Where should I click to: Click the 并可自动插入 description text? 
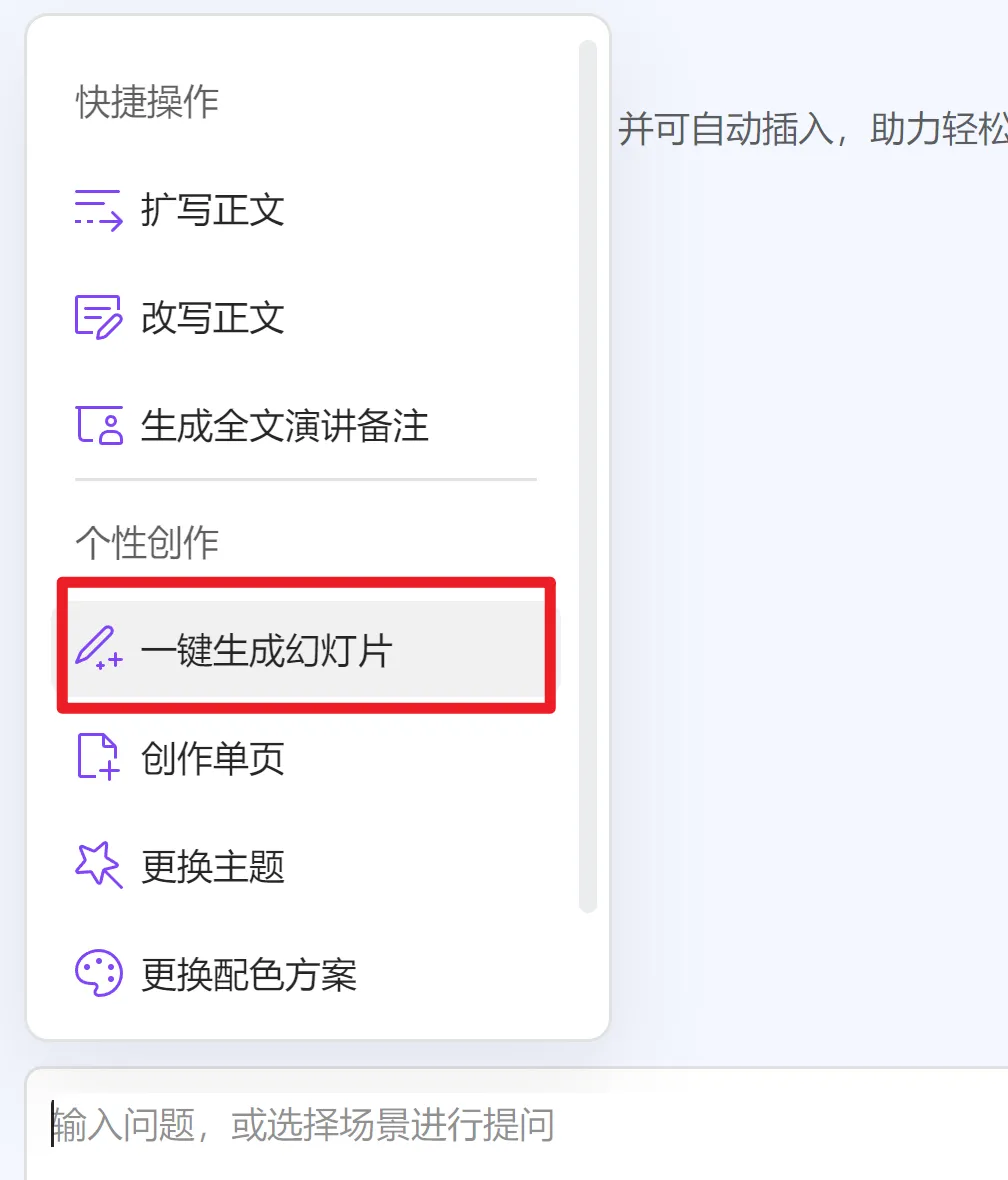(813, 129)
